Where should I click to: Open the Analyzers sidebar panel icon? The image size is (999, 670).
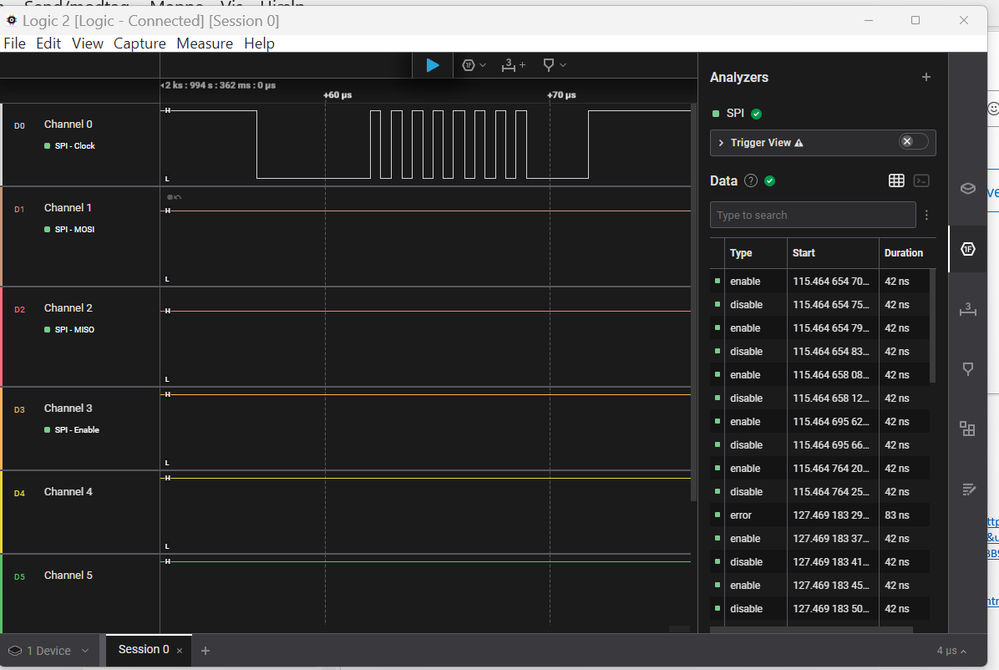tap(968, 249)
